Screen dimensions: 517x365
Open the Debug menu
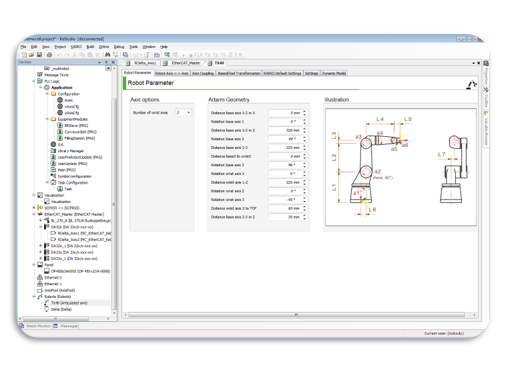pos(119,47)
